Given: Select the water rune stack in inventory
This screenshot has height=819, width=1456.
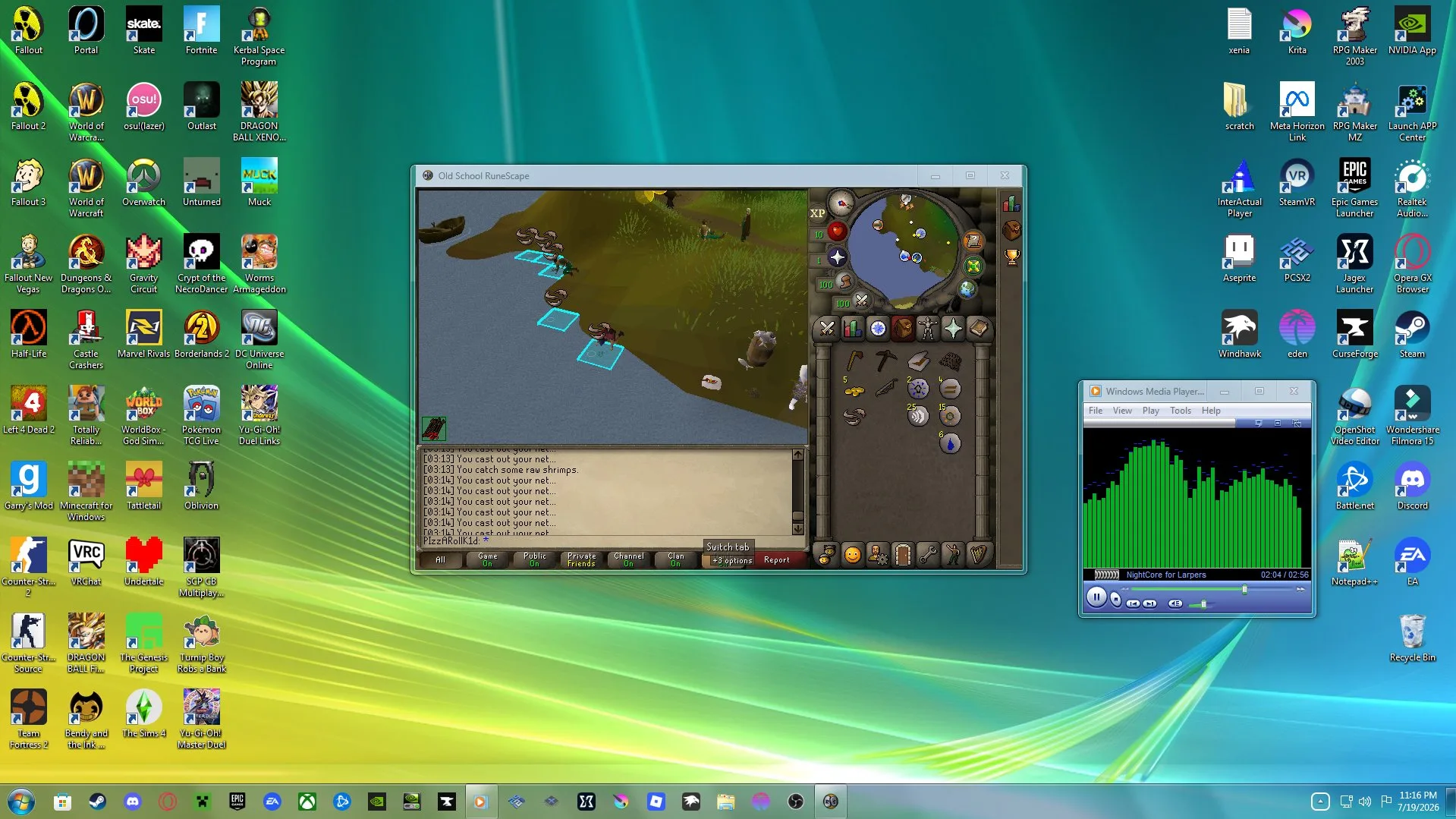Looking at the screenshot, I should pos(950,443).
